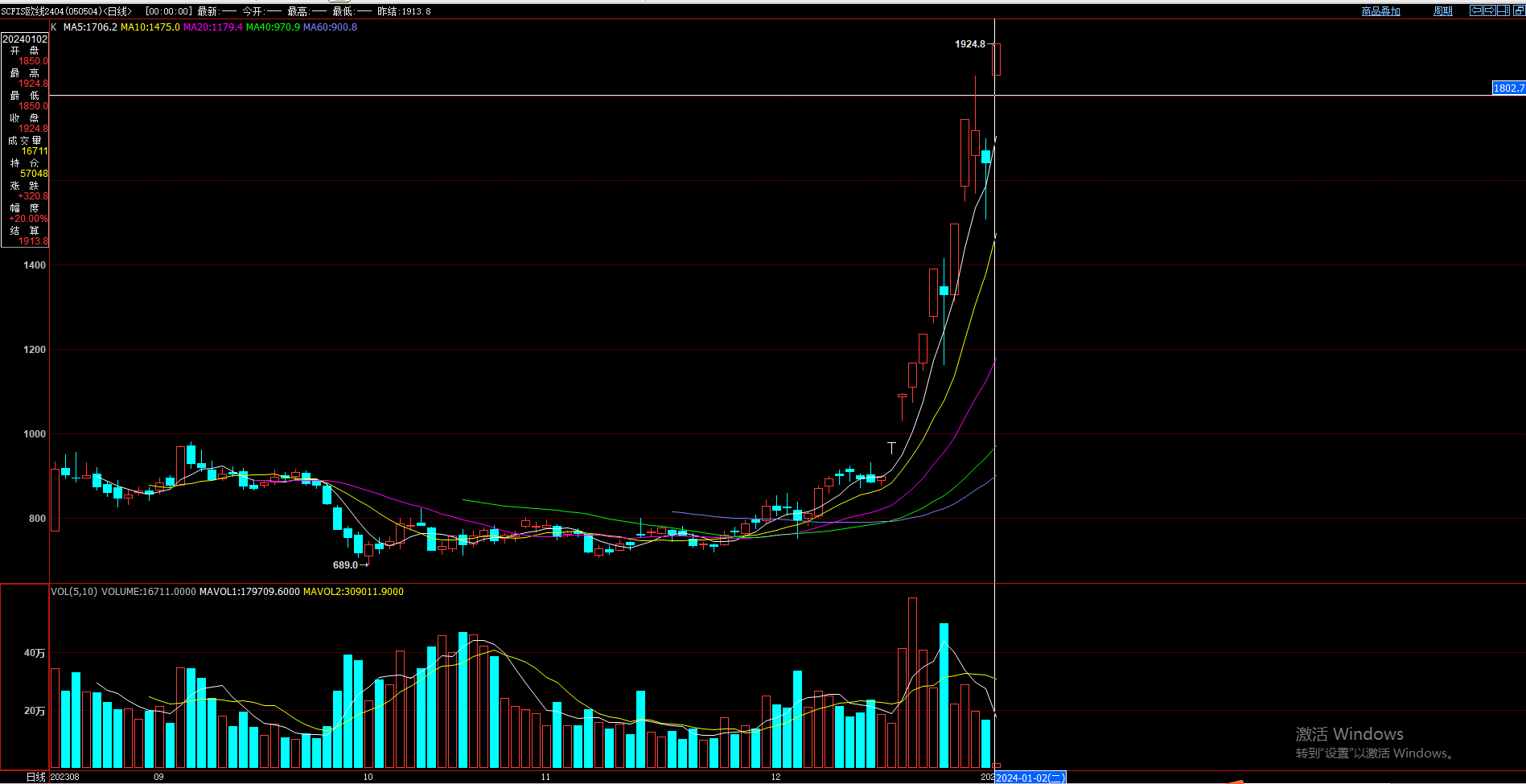Select the MA10:1475.0 indicator label
The height and width of the screenshot is (784, 1526).
[x=150, y=27]
